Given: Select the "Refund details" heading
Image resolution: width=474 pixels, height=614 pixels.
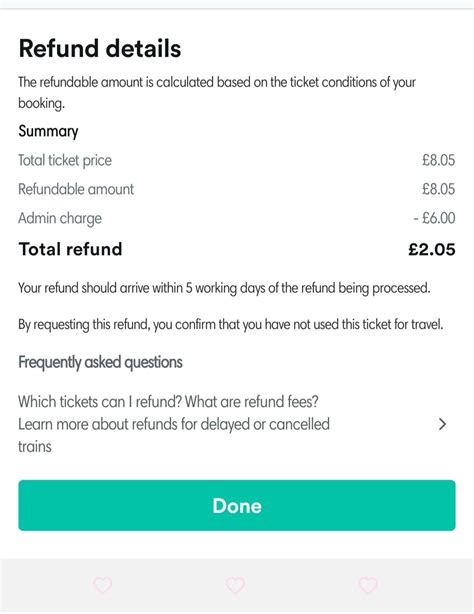Looking at the screenshot, I should [100, 49].
